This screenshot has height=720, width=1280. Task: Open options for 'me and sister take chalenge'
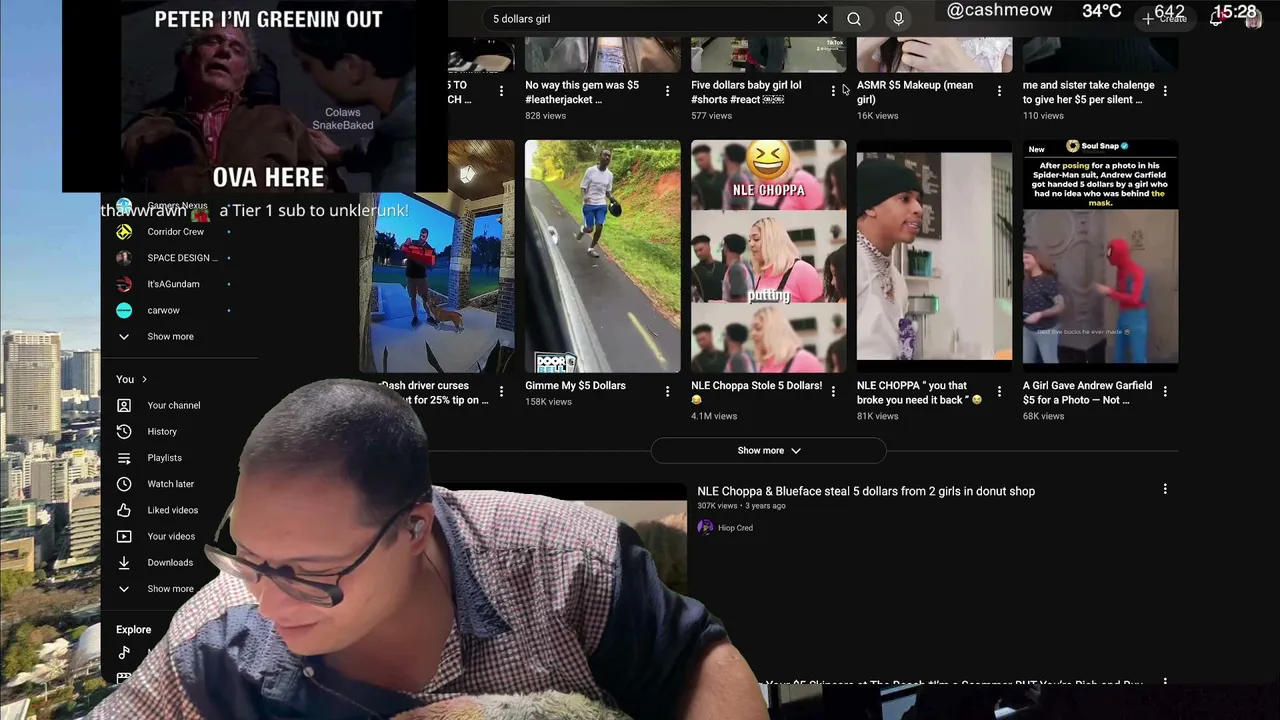coord(1165,91)
